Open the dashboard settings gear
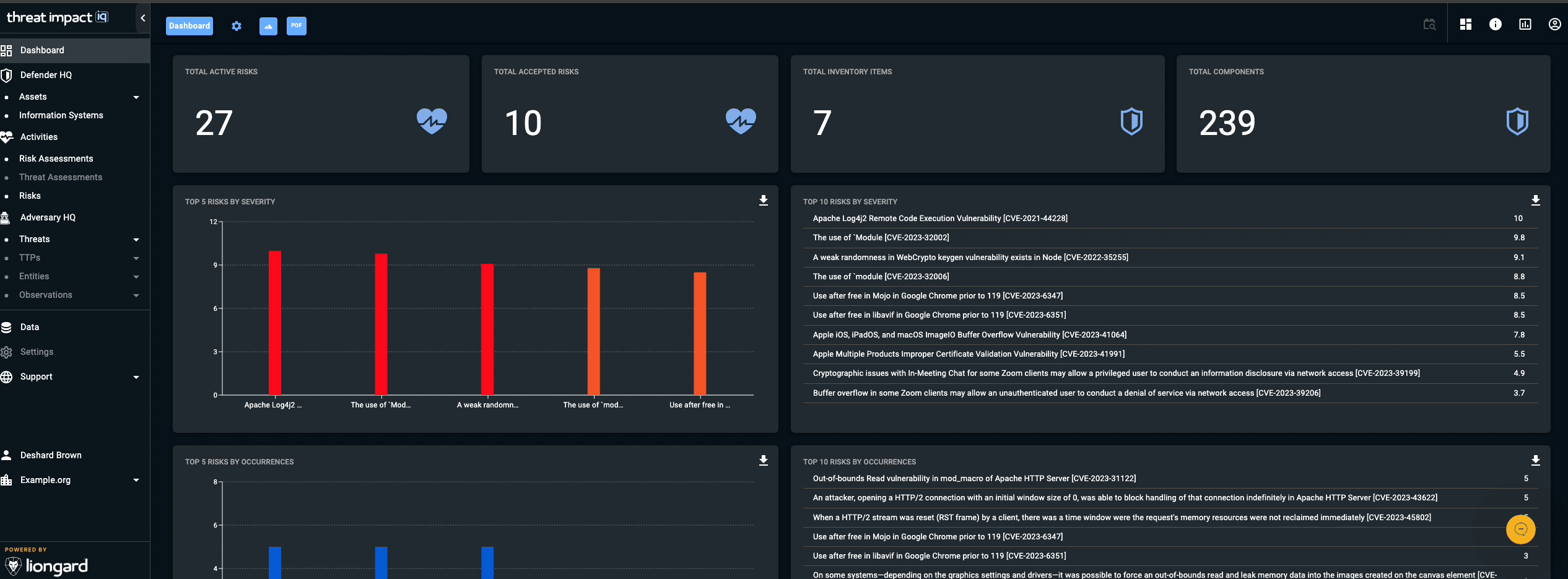 point(237,26)
